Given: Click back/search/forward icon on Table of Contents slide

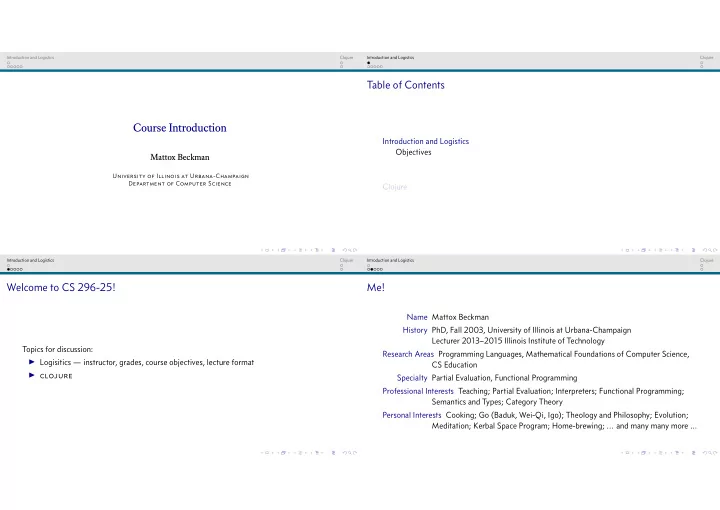Looking at the screenshot, I should coord(710,250).
